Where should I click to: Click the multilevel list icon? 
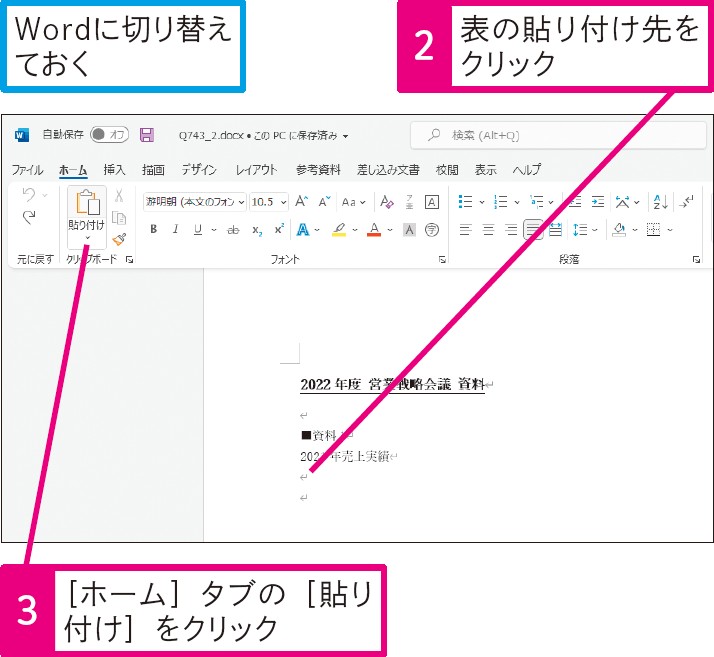click(536, 201)
